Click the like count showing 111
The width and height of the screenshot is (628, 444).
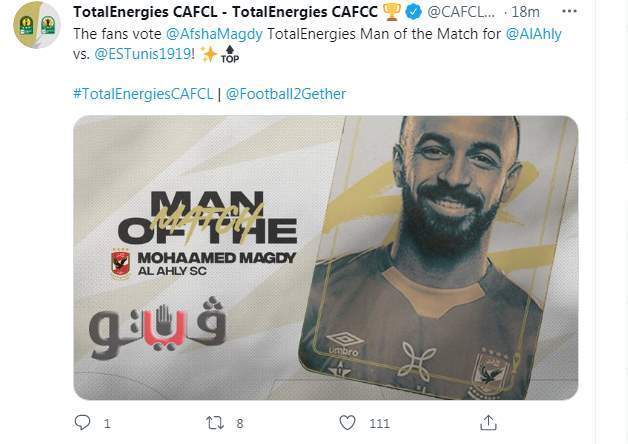379,424
